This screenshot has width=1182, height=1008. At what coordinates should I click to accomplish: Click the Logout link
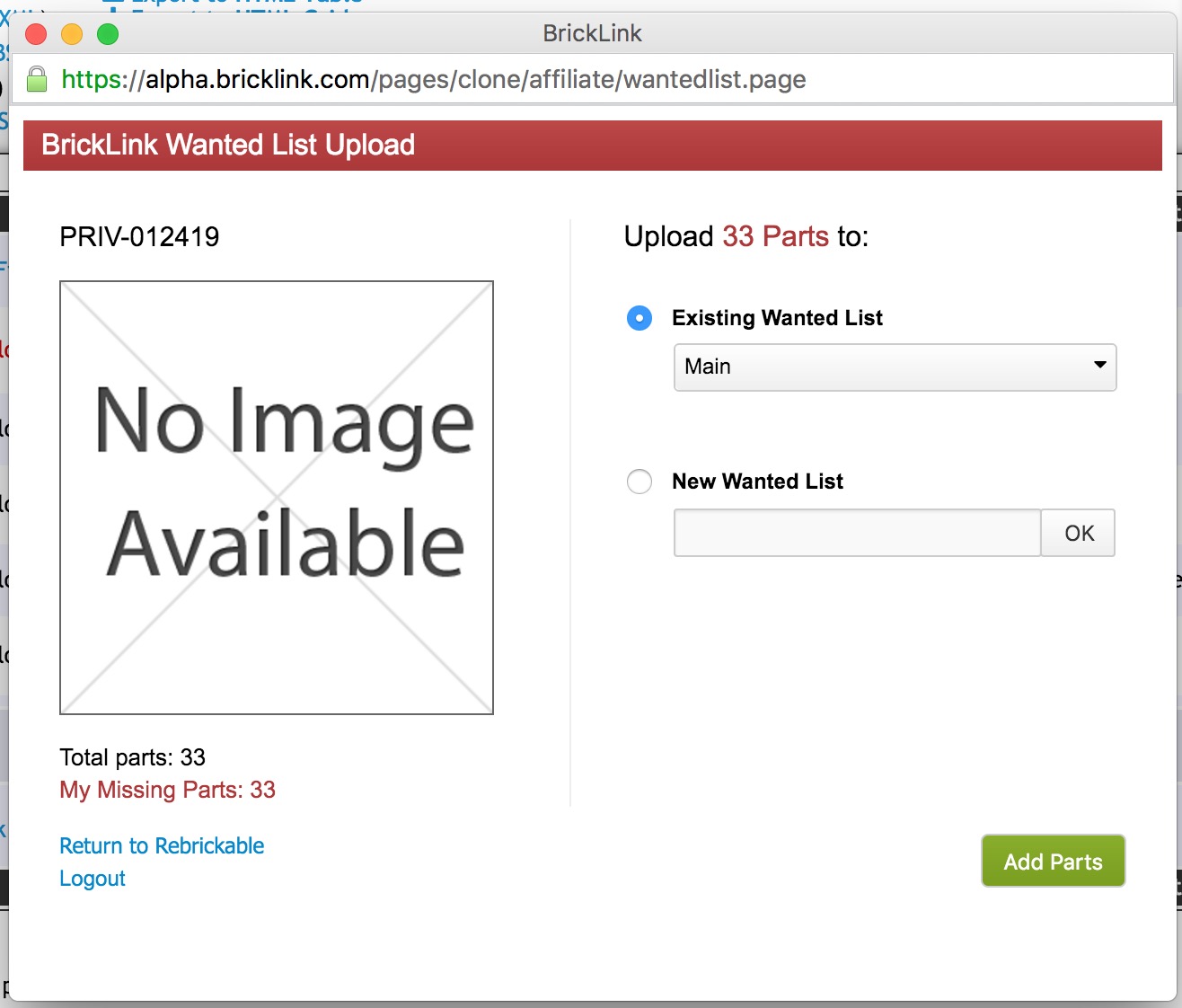click(93, 879)
